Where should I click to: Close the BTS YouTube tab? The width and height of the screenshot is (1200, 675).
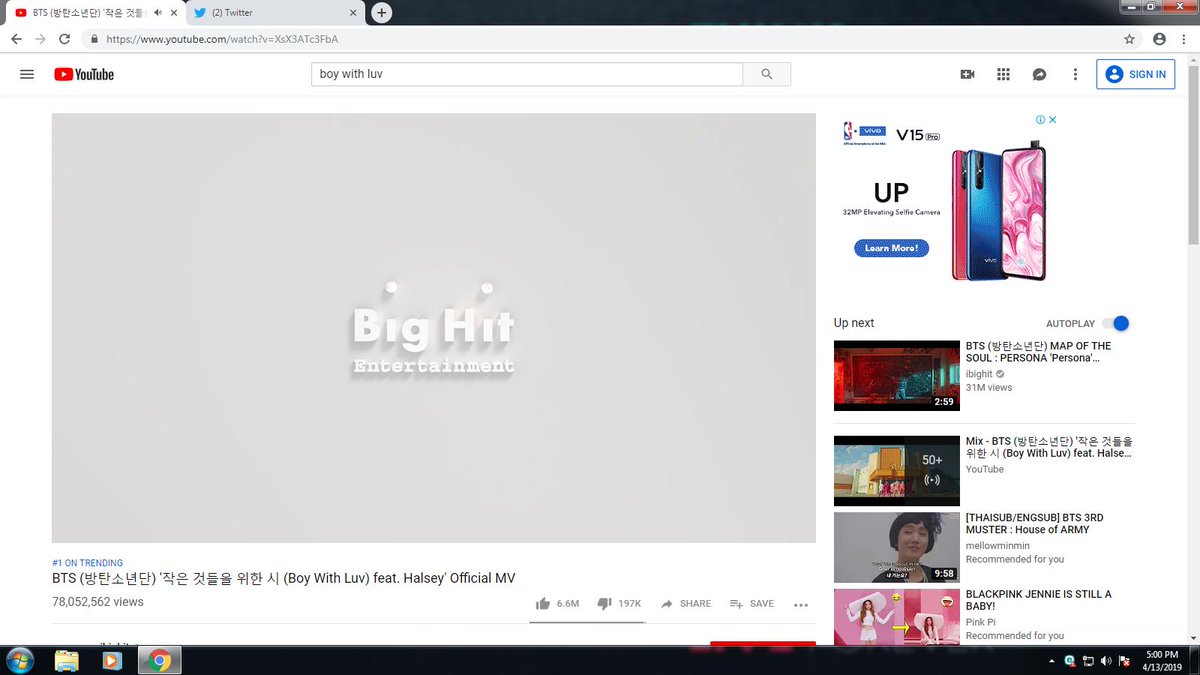pos(174,13)
